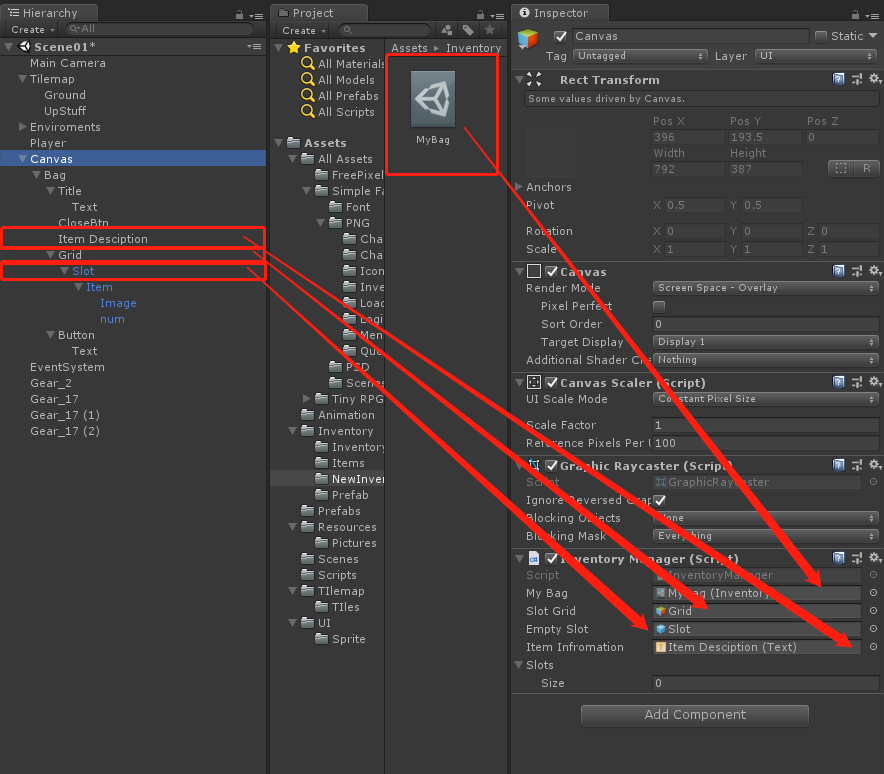The width and height of the screenshot is (884, 774).
Task: Disable the Canvas component checkbox
Action: [x=552, y=272]
